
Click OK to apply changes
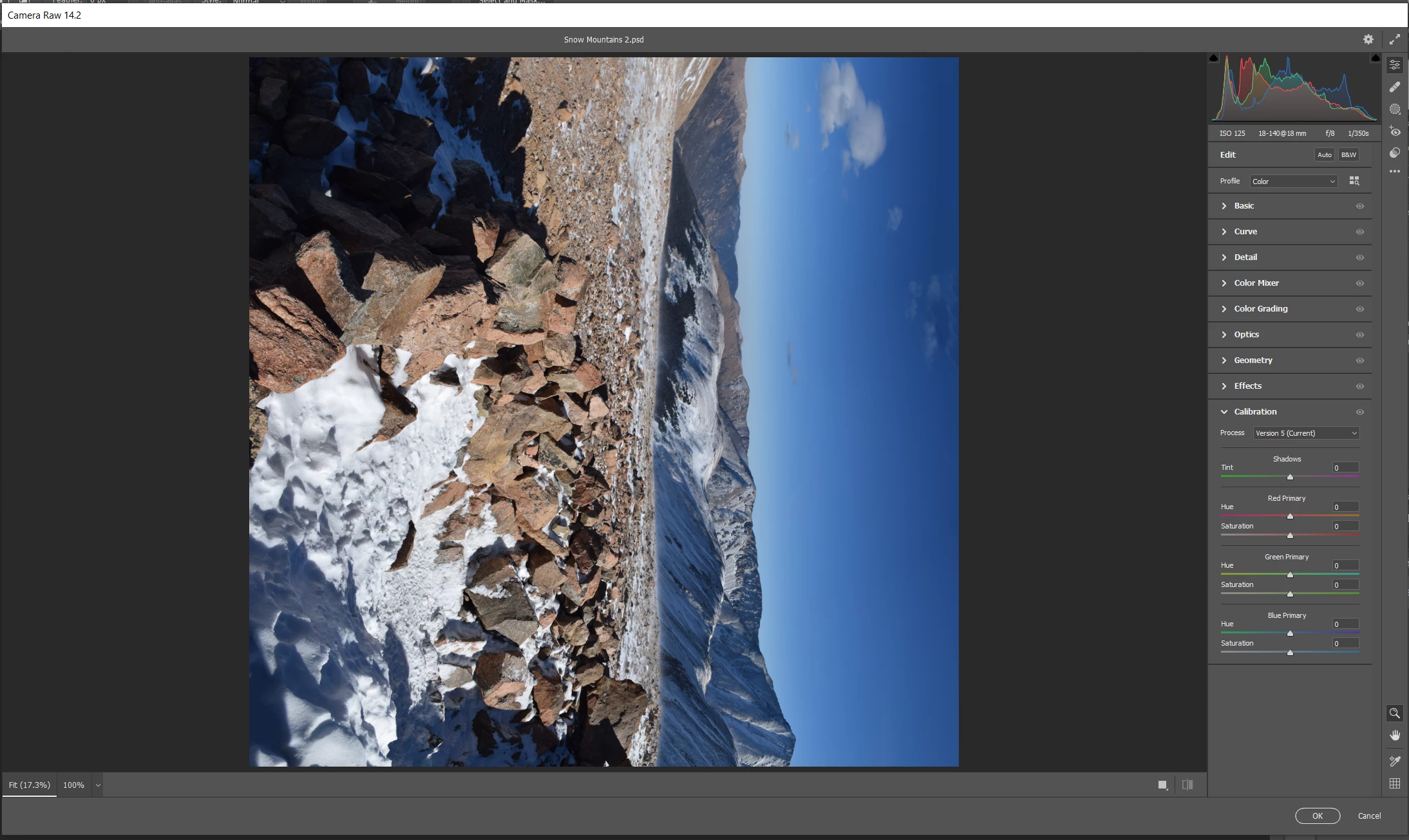(x=1317, y=816)
